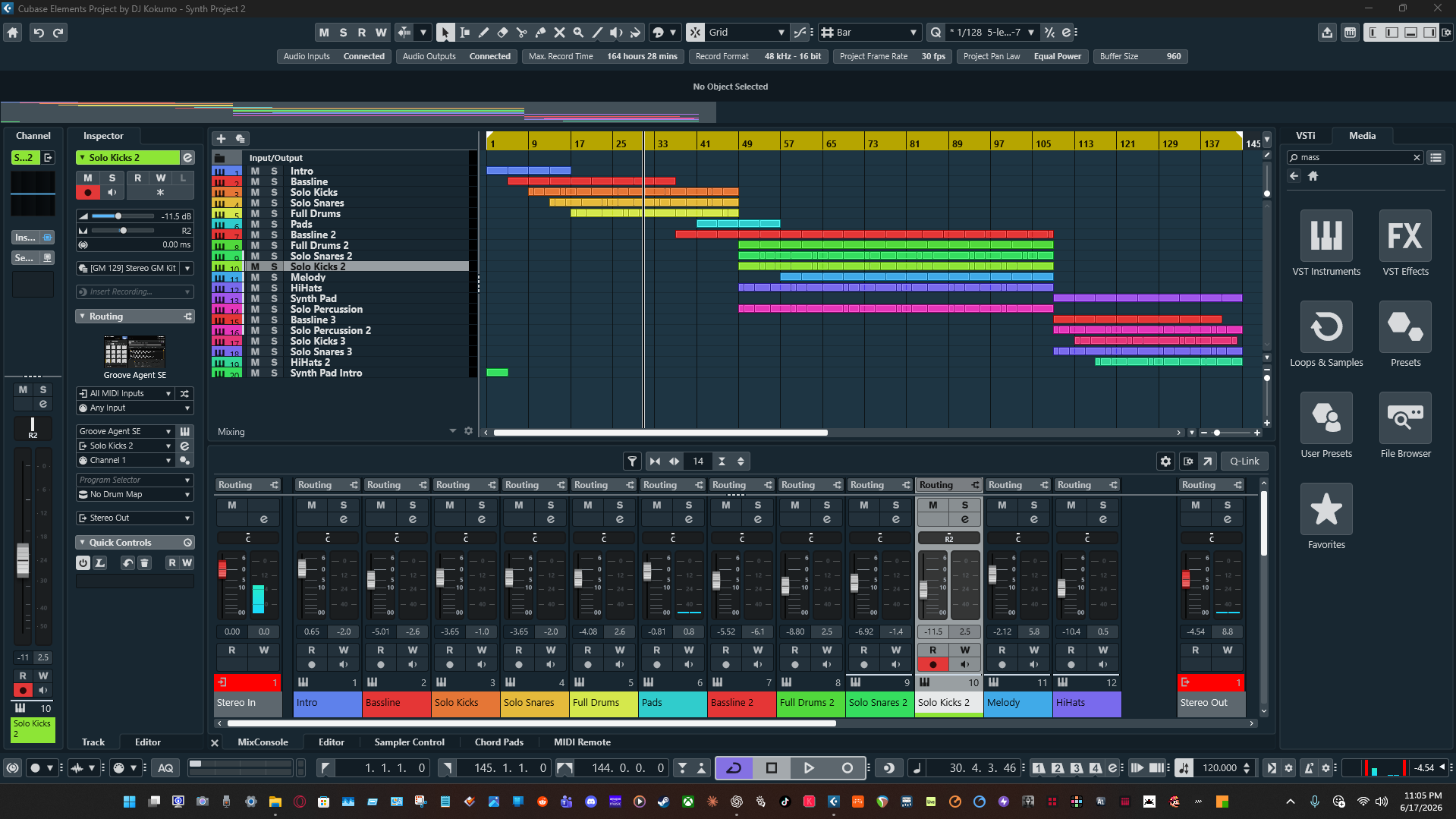Image resolution: width=1456 pixels, height=819 pixels.
Task: Select the Object Selection arrow tool
Action: 445,33
